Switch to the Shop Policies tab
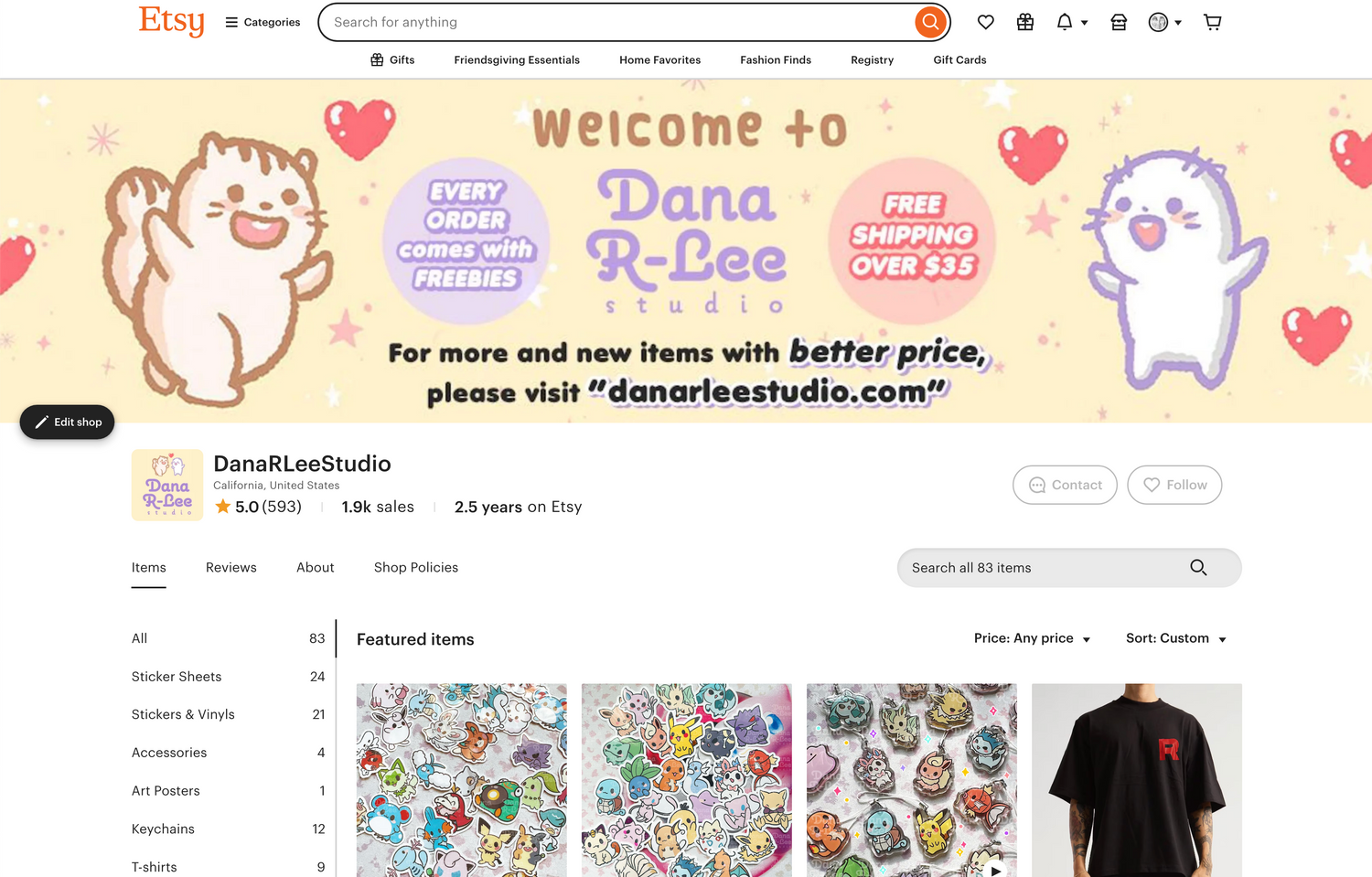The width and height of the screenshot is (1372, 877). (x=416, y=568)
